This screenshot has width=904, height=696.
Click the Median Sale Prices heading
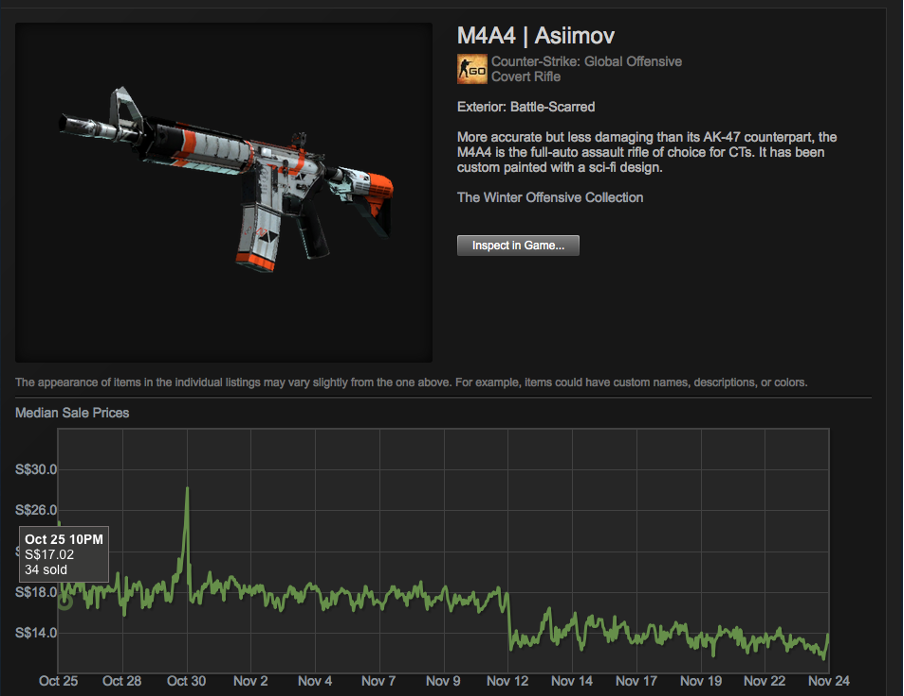tap(72, 413)
